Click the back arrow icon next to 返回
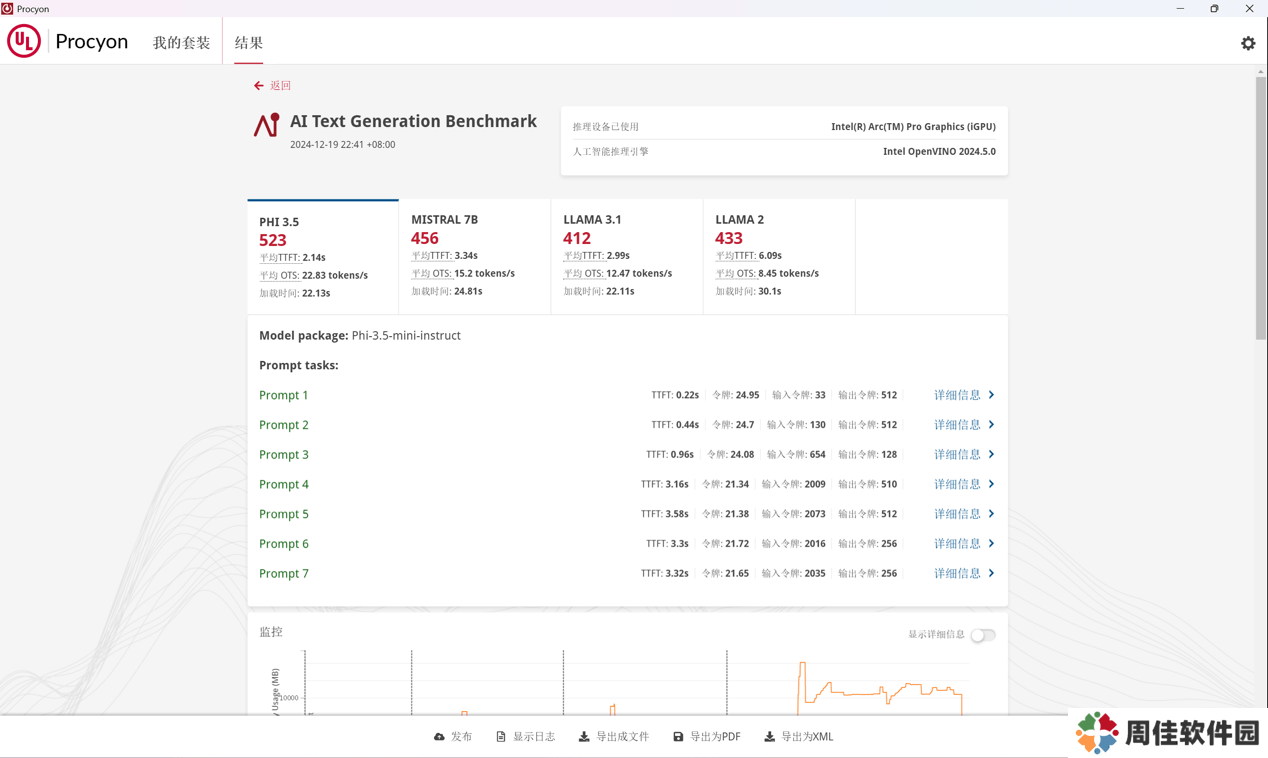1268x758 pixels. pos(259,86)
